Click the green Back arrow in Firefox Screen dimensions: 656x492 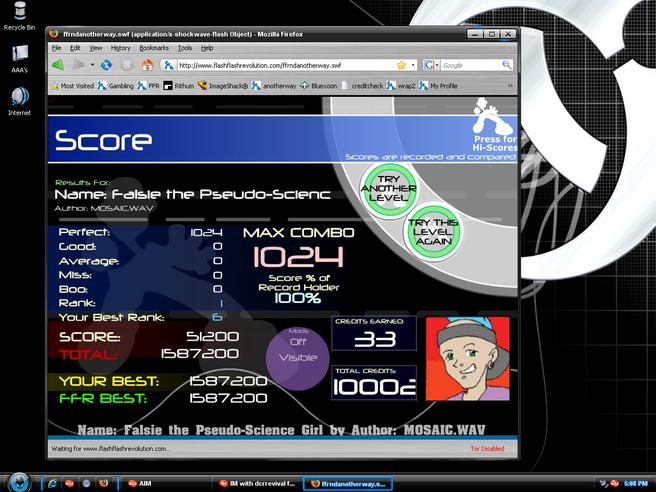[x=58, y=65]
